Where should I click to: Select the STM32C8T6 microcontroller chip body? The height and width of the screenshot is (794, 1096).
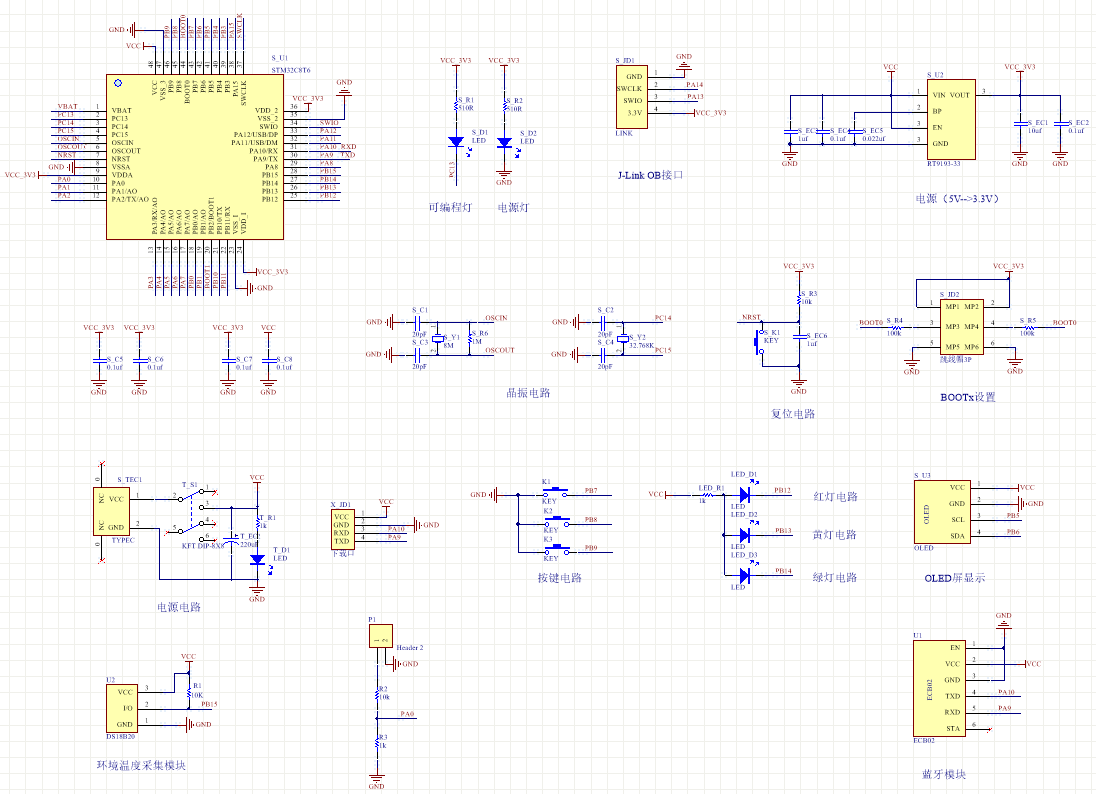pos(195,157)
